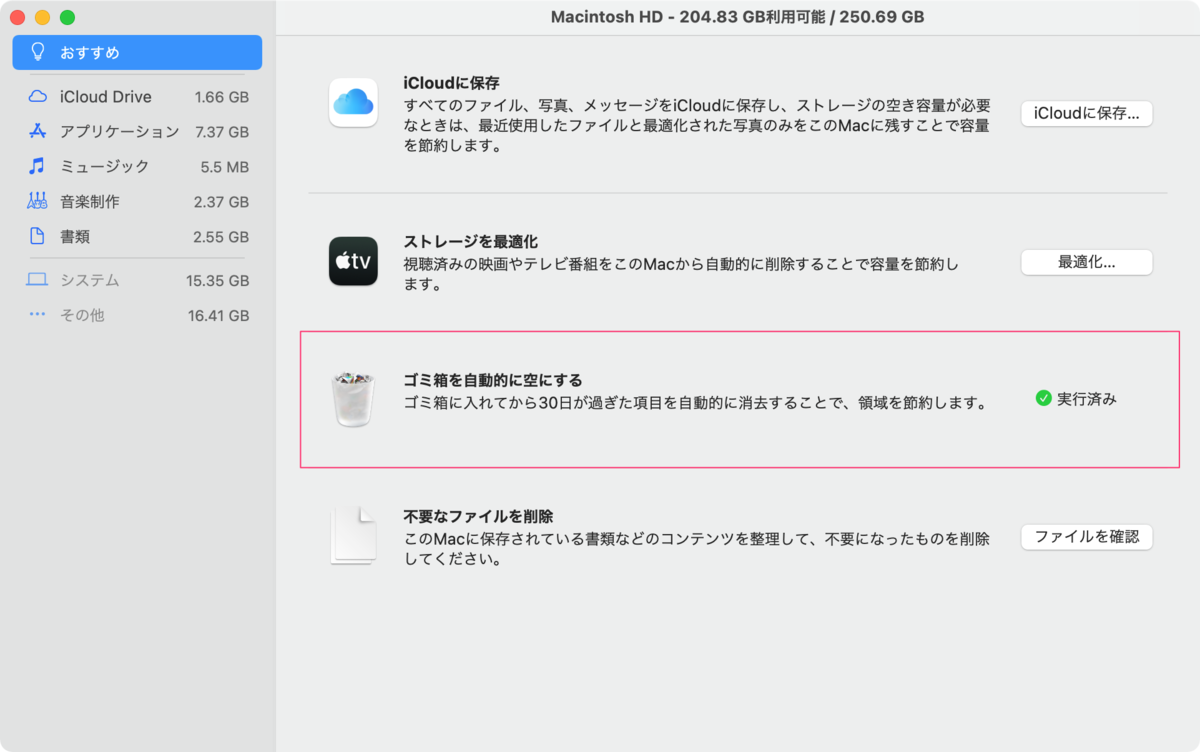Click the アプリケーション app-store icon

(37, 131)
